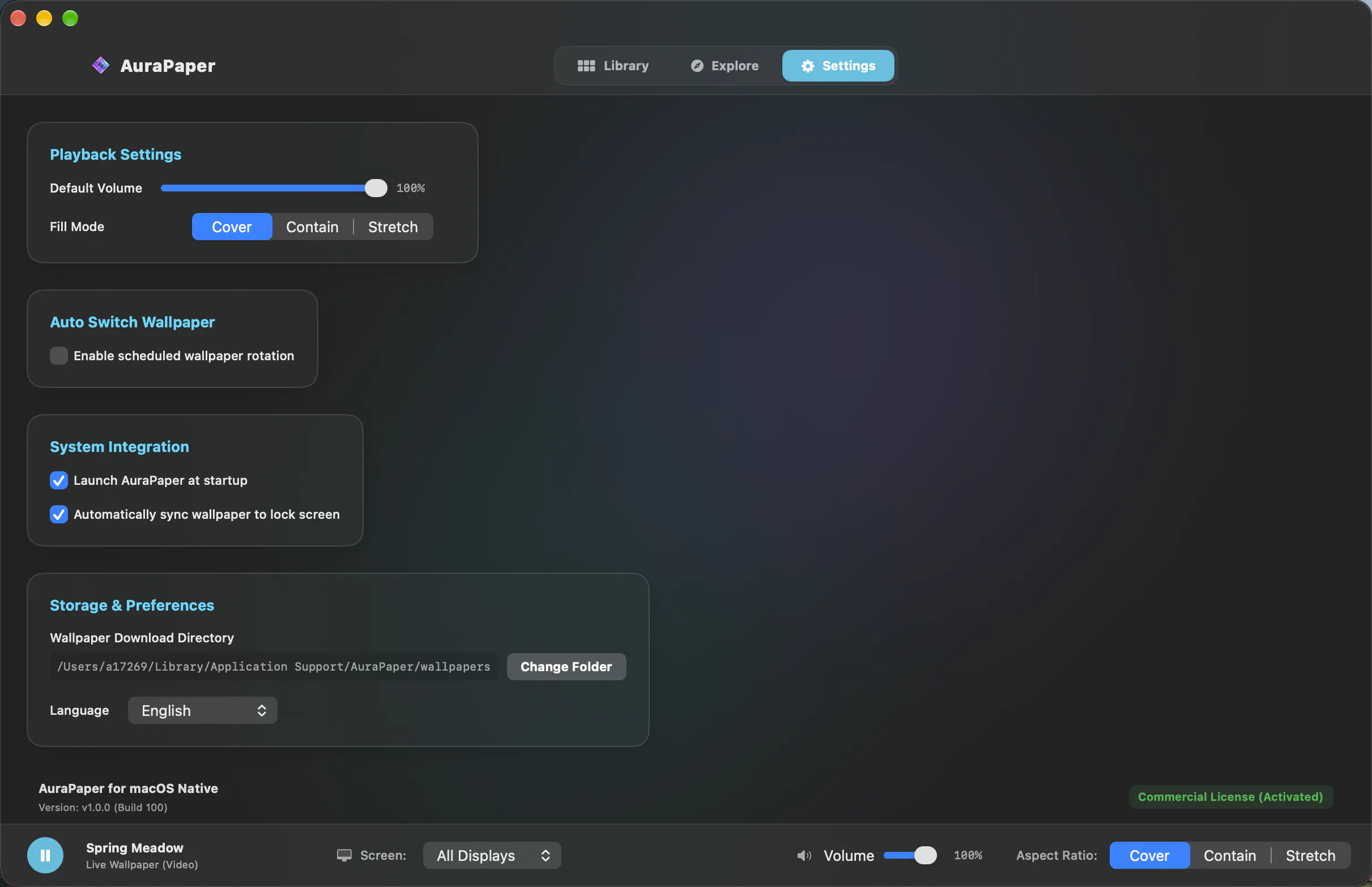Viewport: 1372px width, 887px height.
Task: Click the Default Volume slider handle
Action: point(376,189)
